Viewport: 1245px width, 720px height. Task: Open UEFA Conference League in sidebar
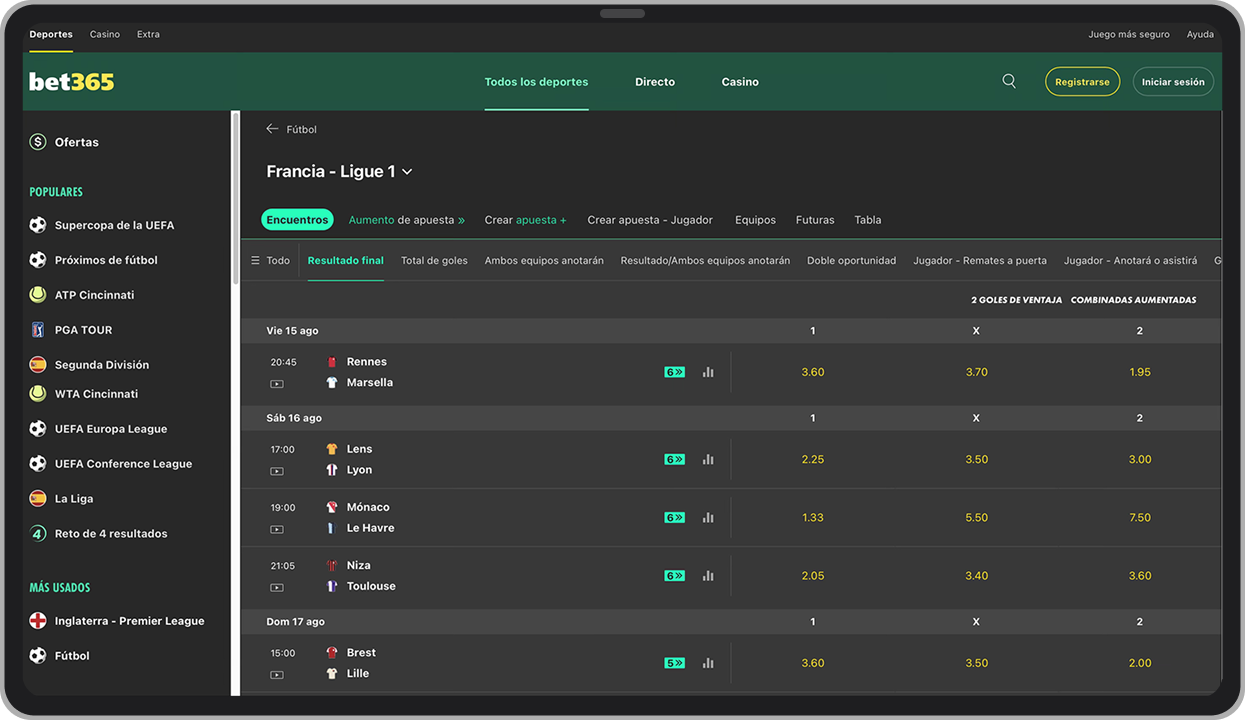click(x=123, y=464)
